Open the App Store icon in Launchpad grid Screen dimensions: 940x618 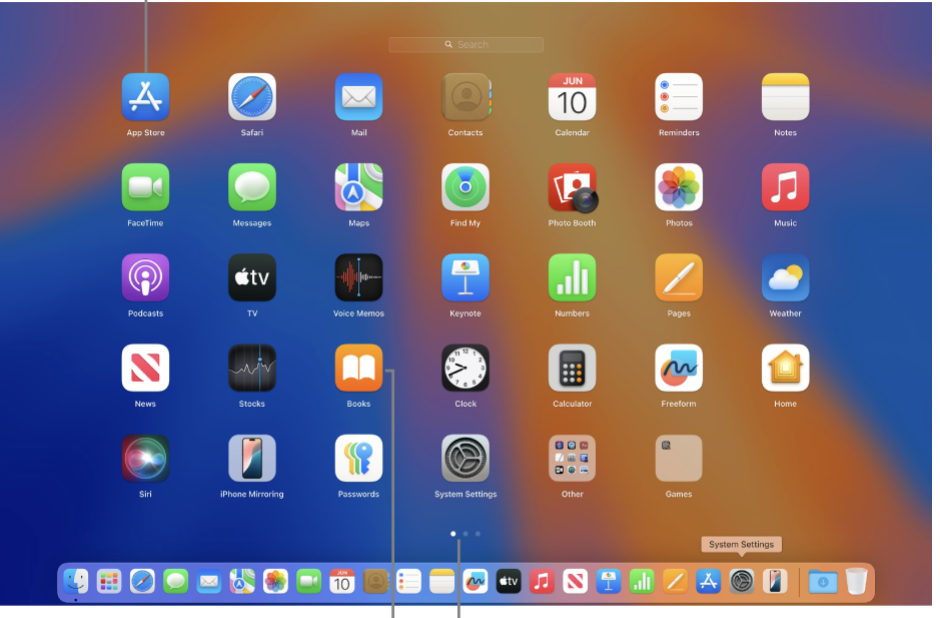point(145,97)
